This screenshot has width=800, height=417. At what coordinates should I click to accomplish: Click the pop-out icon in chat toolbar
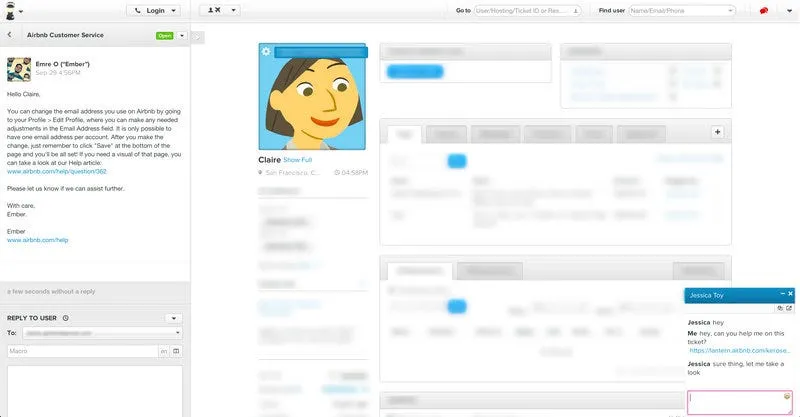(789, 308)
